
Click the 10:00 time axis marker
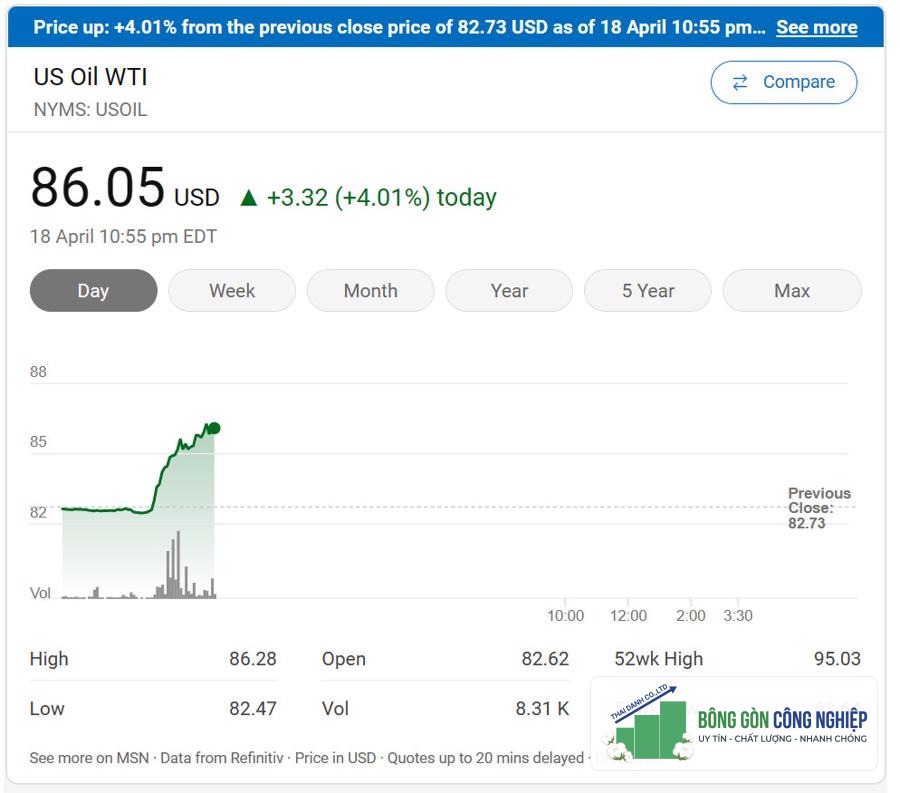(565, 616)
